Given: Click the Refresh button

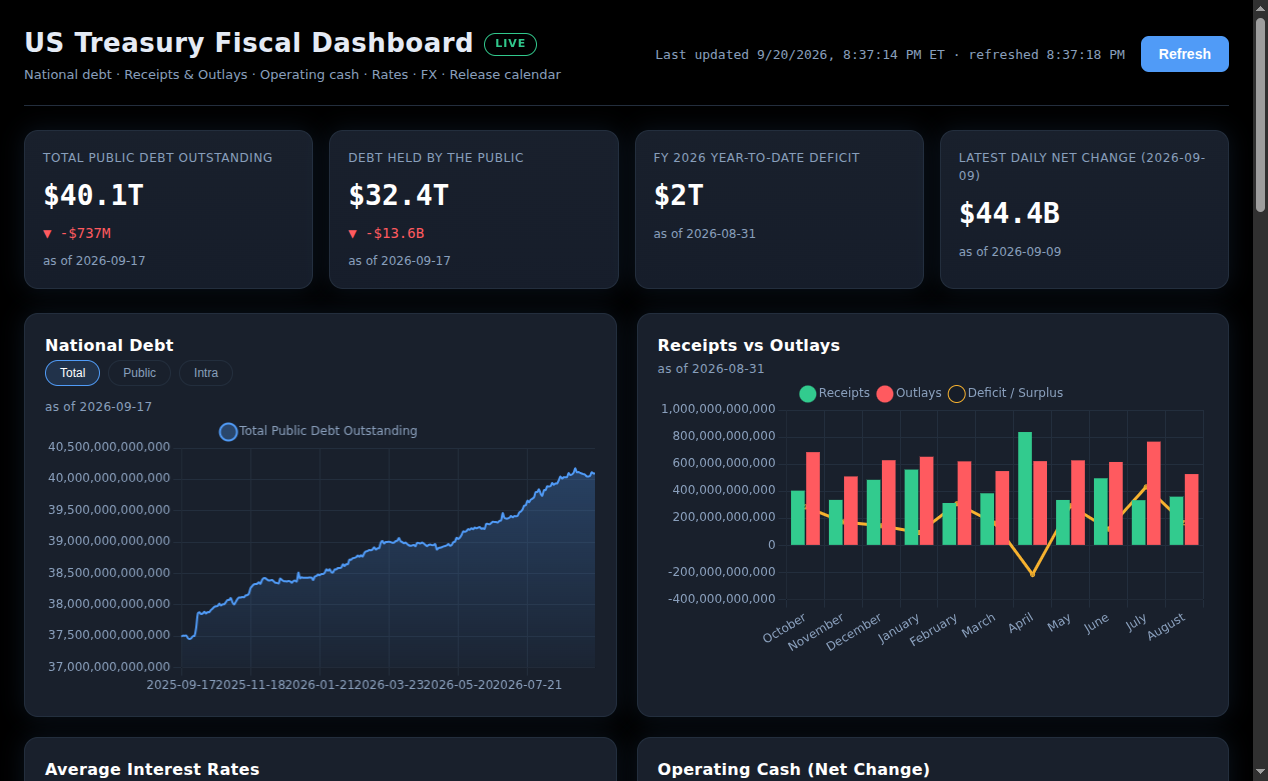Looking at the screenshot, I should click(1184, 54).
